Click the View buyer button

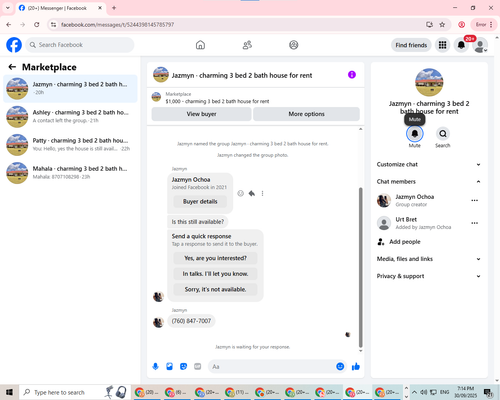pos(201,114)
